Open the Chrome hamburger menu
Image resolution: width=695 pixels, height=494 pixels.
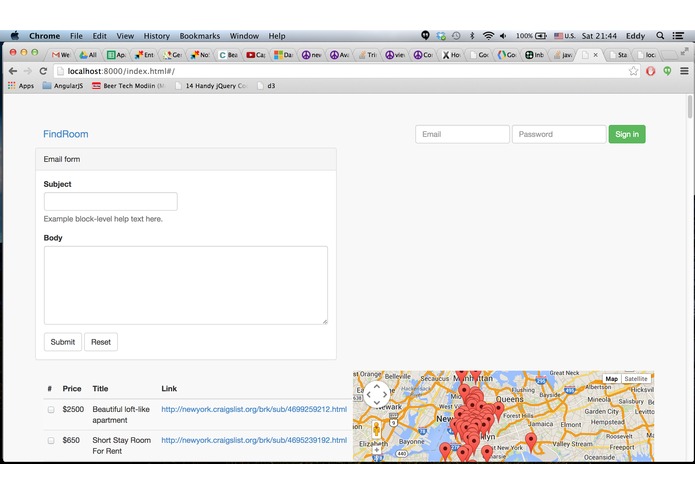[x=684, y=71]
